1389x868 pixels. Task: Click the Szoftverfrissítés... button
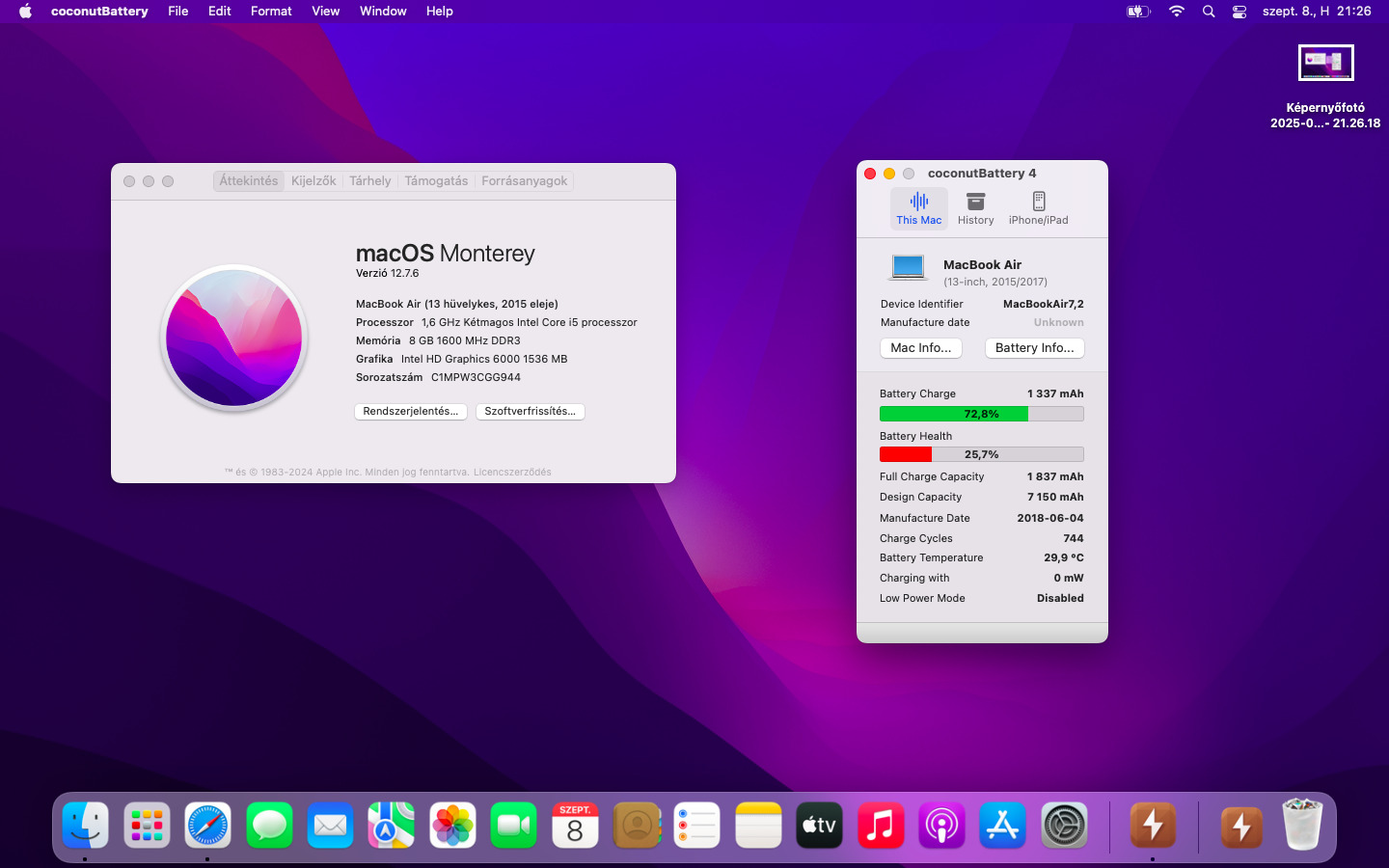[x=531, y=412]
